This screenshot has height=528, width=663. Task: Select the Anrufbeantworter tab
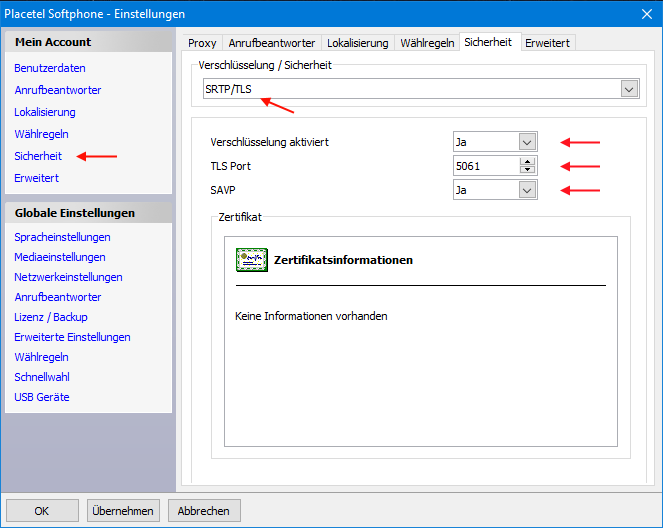[x=271, y=43]
